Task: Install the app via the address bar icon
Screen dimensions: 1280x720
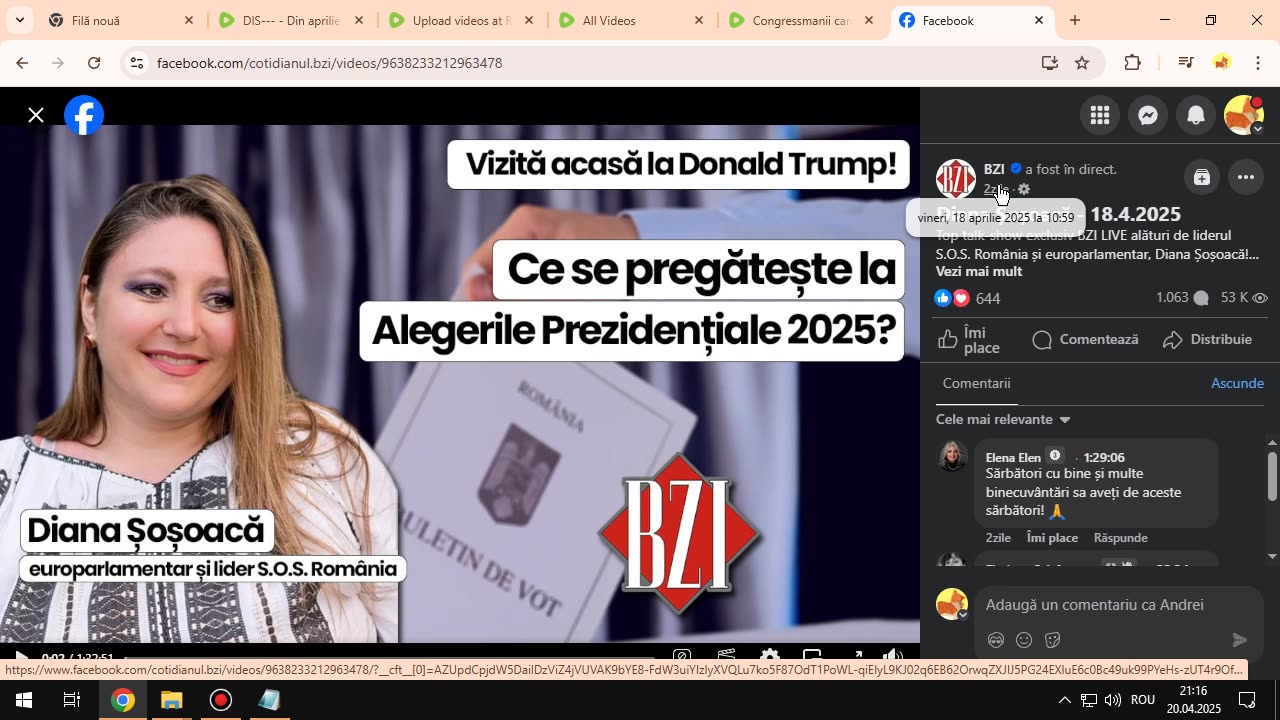Action: [x=1049, y=63]
